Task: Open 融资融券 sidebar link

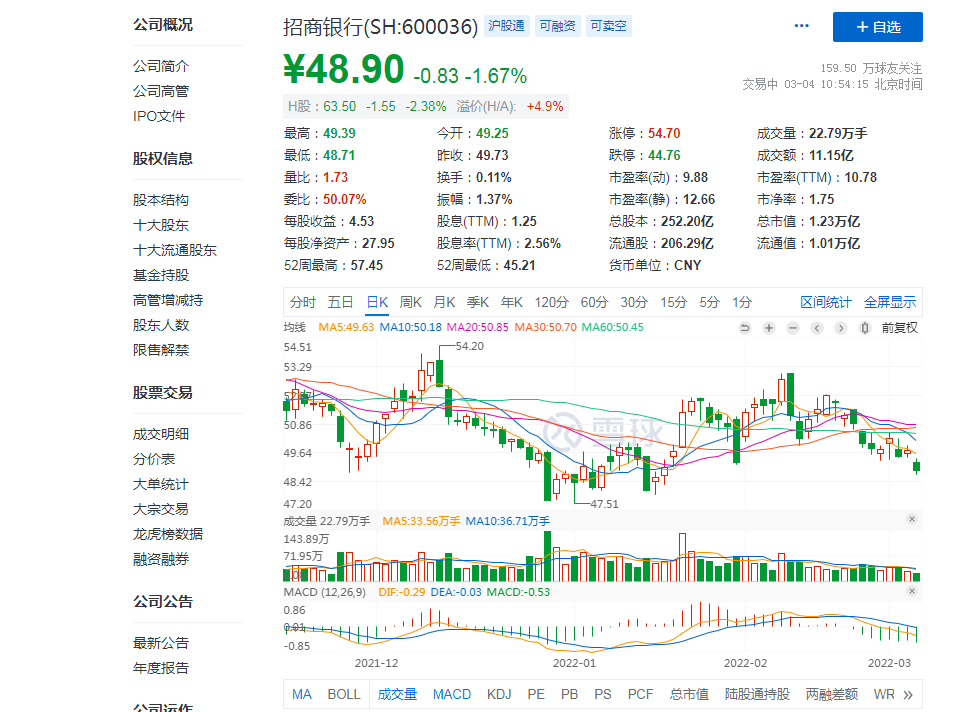Action: coord(161,559)
